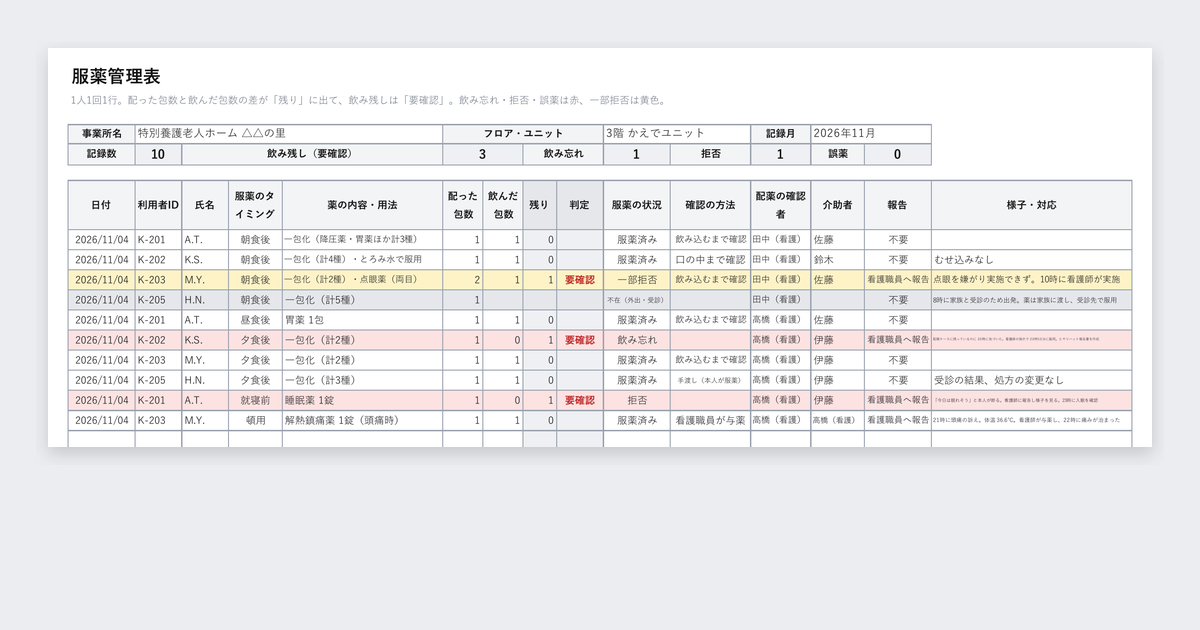
Task: Click the 記録数 value 10
Action: (158, 154)
